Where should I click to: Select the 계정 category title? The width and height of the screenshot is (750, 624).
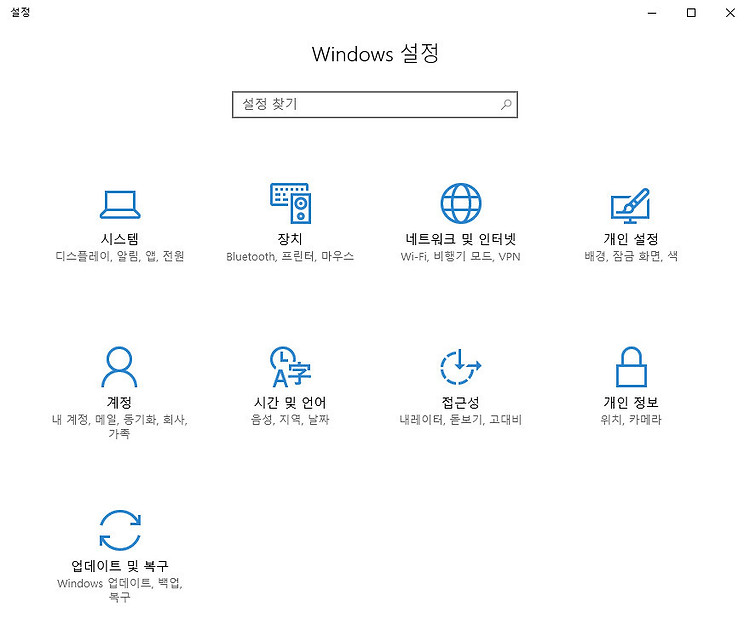tap(119, 402)
